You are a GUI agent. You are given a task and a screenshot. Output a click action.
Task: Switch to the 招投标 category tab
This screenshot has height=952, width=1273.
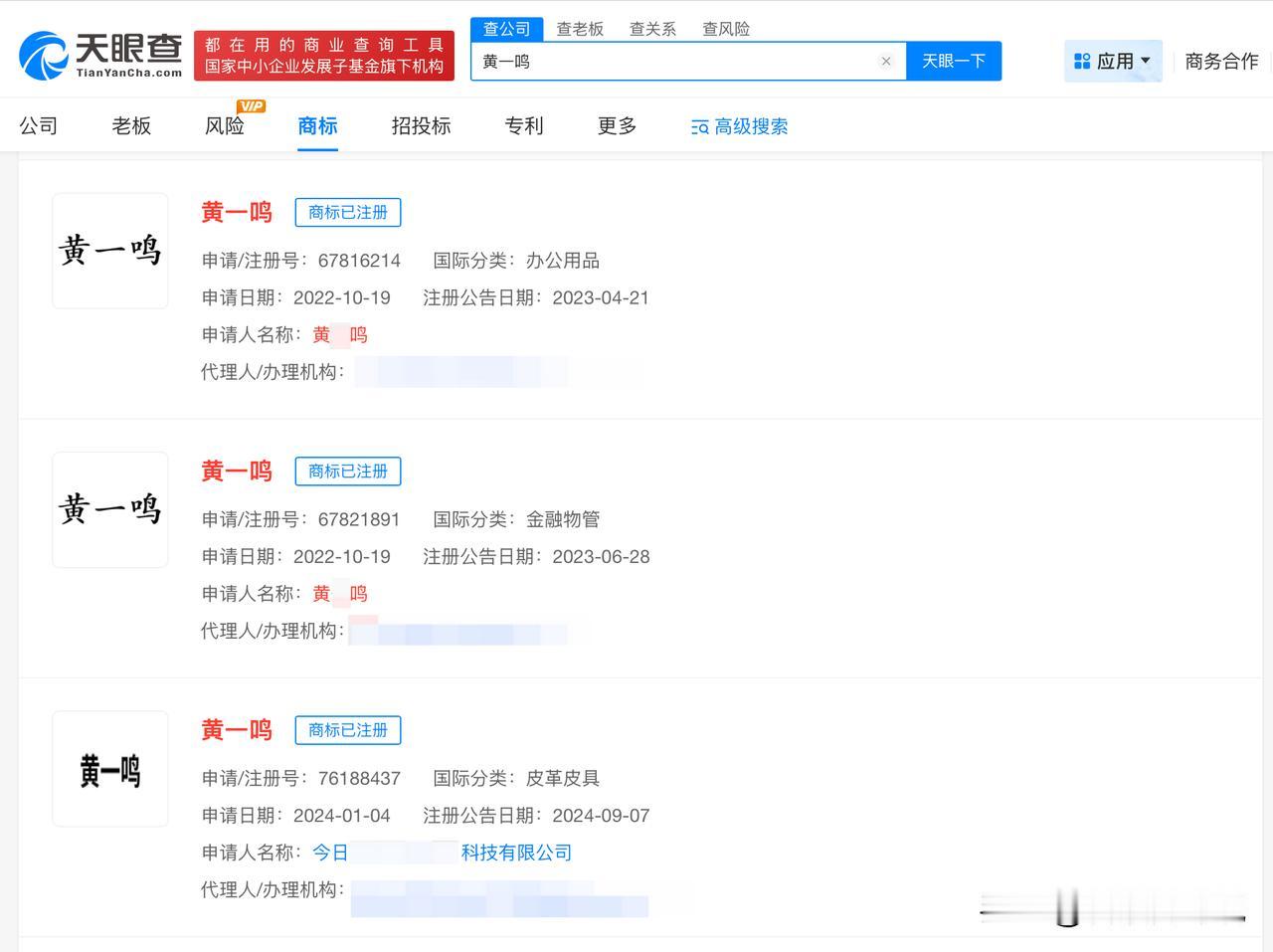pos(421,125)
